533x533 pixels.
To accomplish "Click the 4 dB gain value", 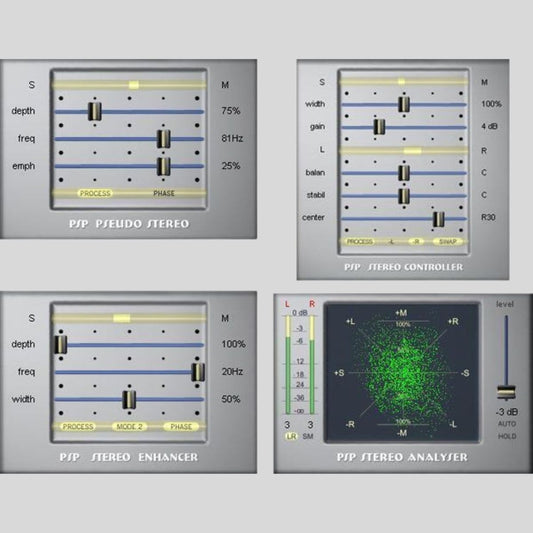I will tap(489, 126).
